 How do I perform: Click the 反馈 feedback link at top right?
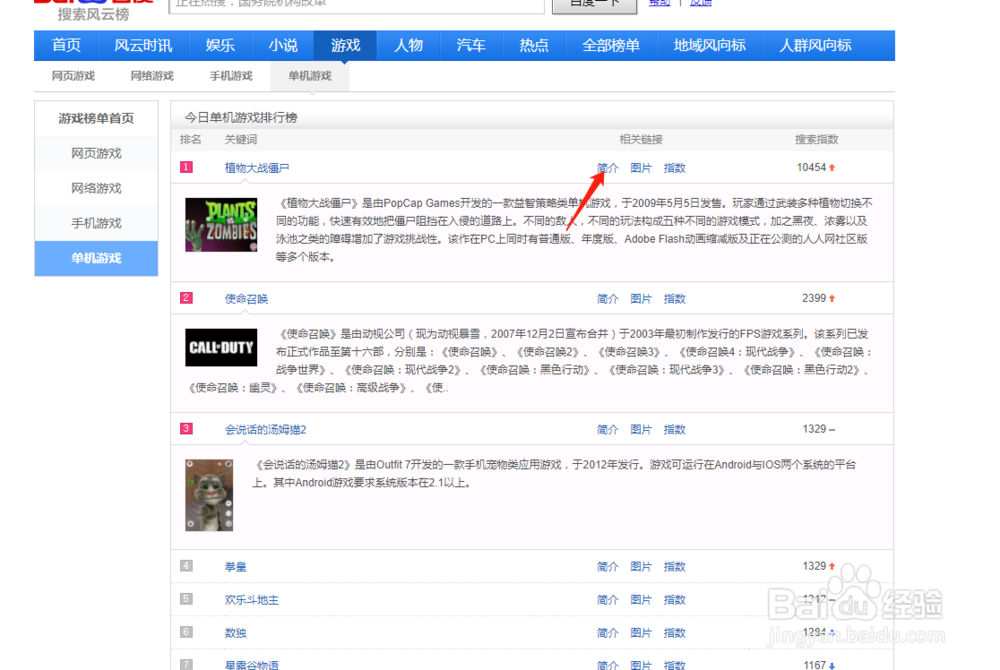(700, 2)
